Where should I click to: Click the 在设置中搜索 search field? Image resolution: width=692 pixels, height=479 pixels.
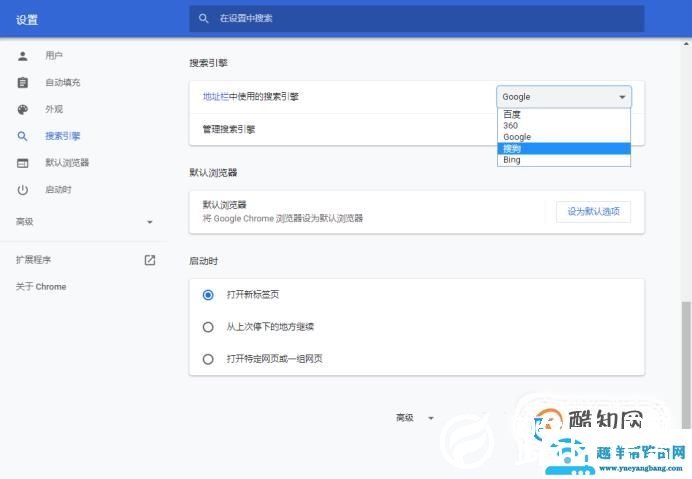click(x=417, y=19)
